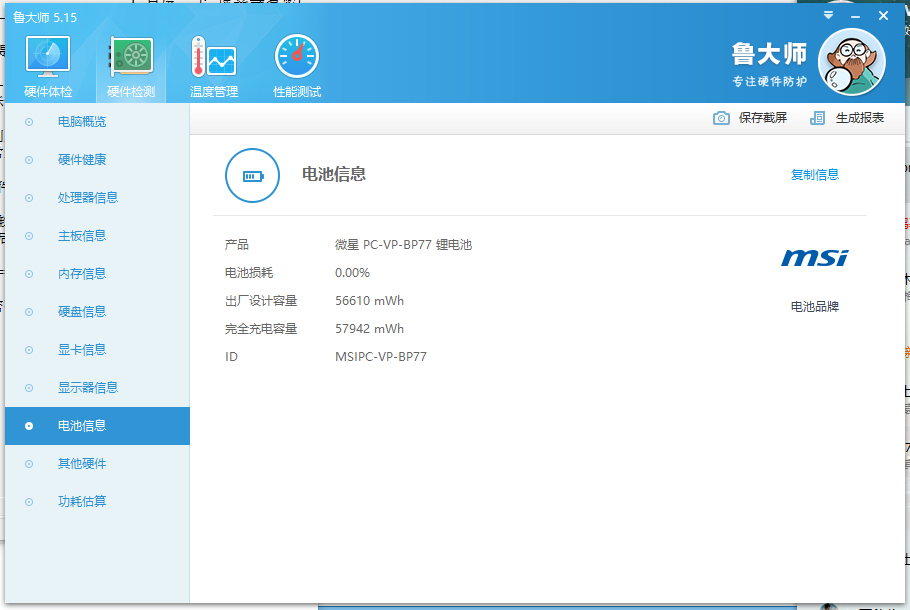Select the 主板信息 radio bullet

(x=28, y=235)
